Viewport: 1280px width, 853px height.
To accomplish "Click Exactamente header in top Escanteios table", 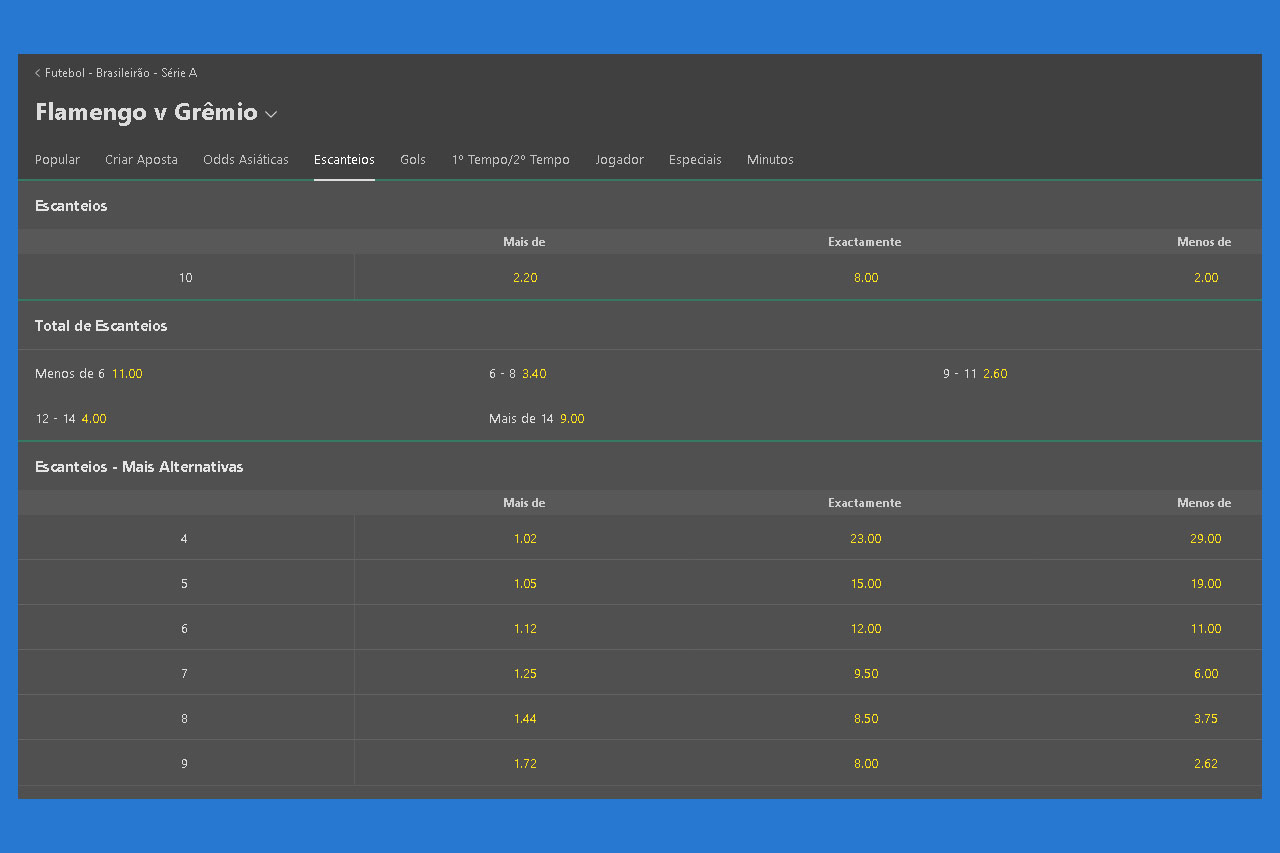I will 865,242.
